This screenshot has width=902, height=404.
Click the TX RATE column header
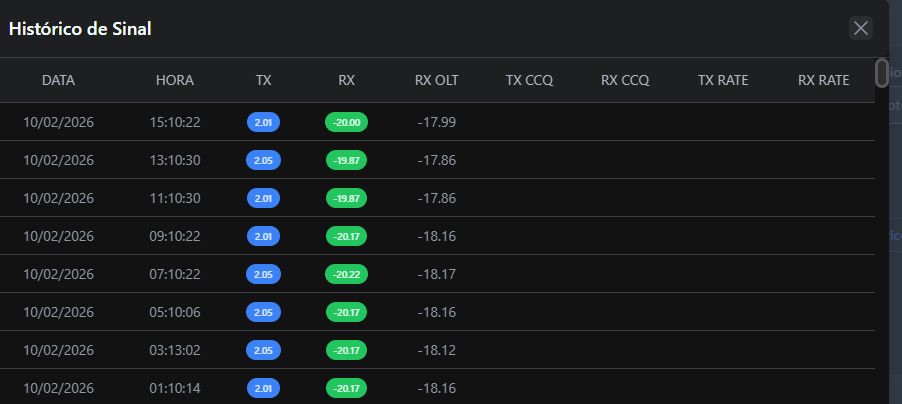[x=723, y=80]
